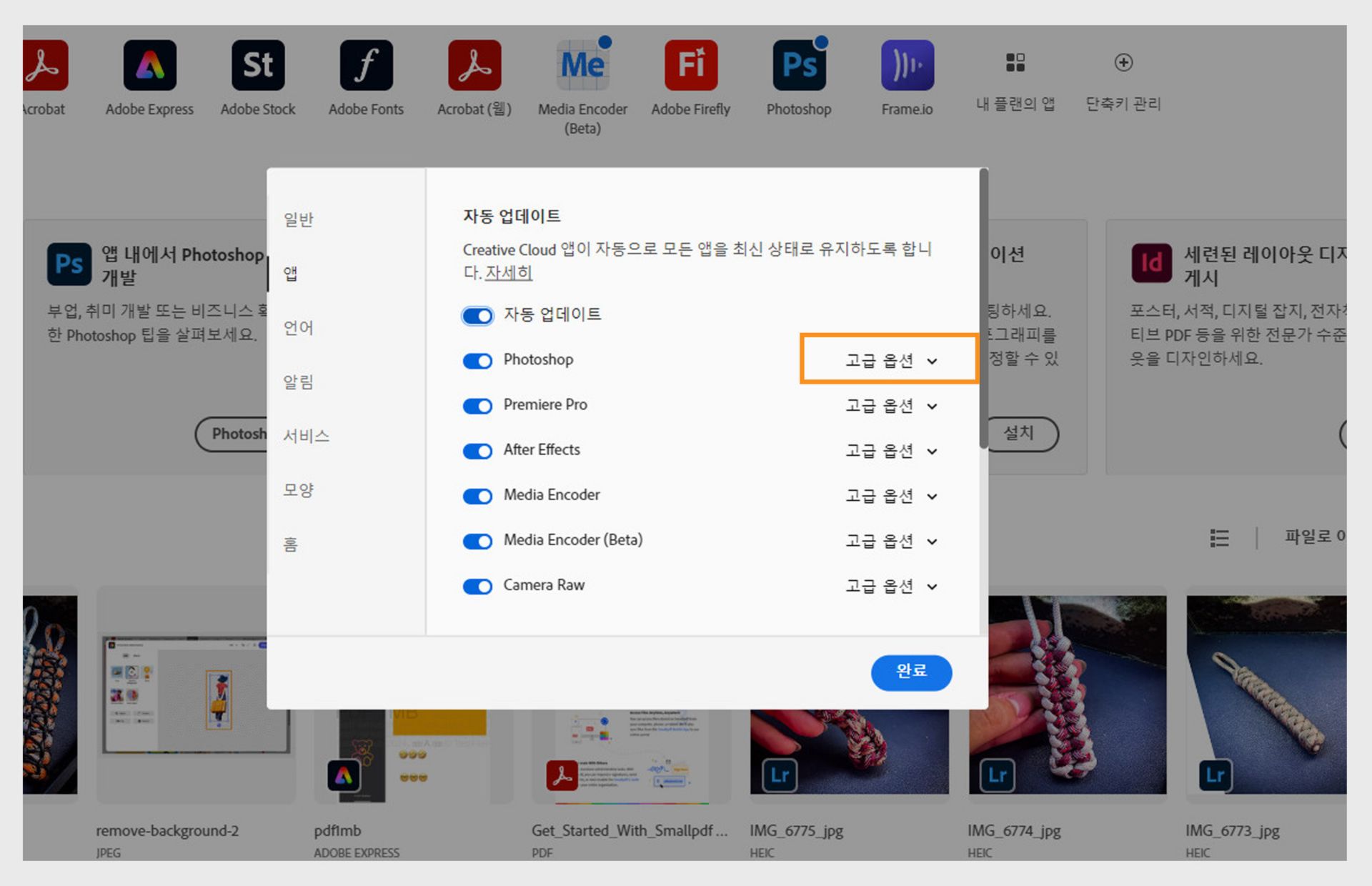This screenshot has width=1372, height=886.
Task: Click the 단축키 관리 plus icon
Action: [1123, 63]
